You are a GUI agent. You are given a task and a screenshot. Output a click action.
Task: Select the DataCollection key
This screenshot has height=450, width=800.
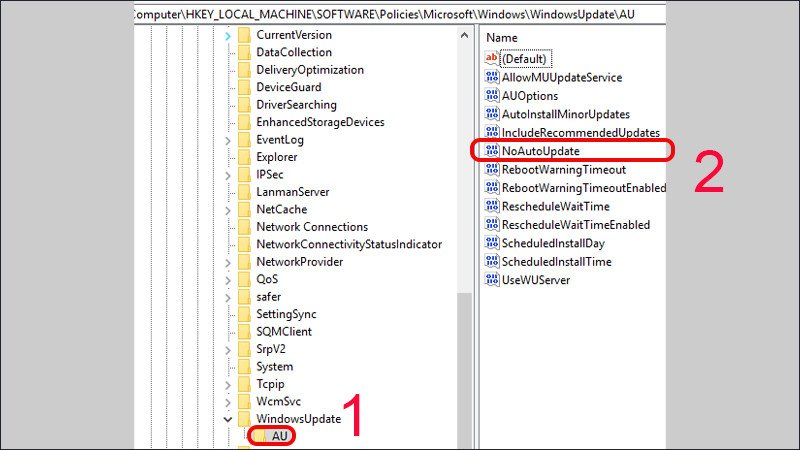pos(294,52)
